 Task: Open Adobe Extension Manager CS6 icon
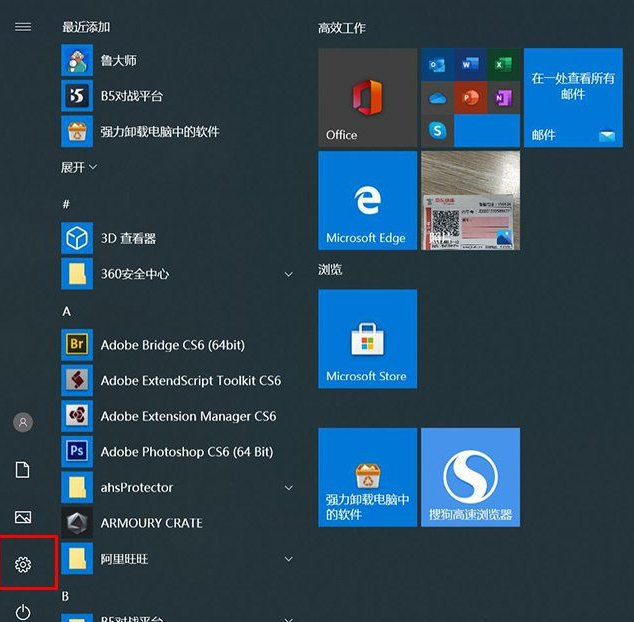coord(77,416)
